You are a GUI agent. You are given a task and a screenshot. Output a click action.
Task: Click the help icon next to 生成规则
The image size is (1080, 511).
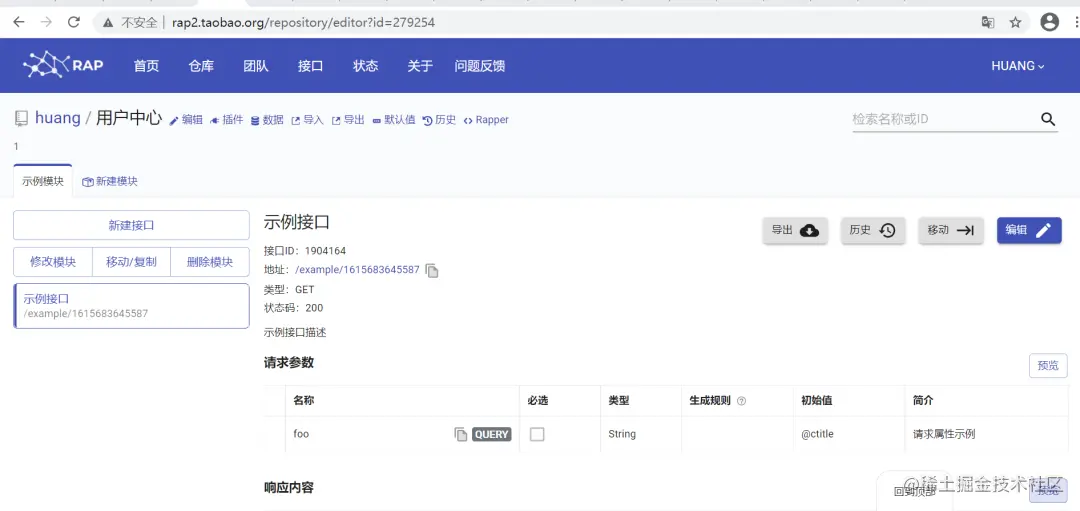(741, 401)
